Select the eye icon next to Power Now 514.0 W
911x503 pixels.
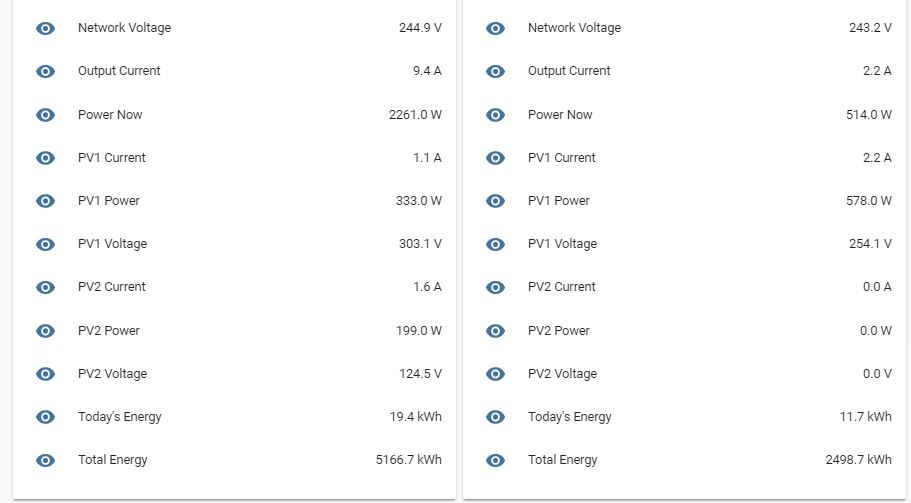tap(495, 115)
